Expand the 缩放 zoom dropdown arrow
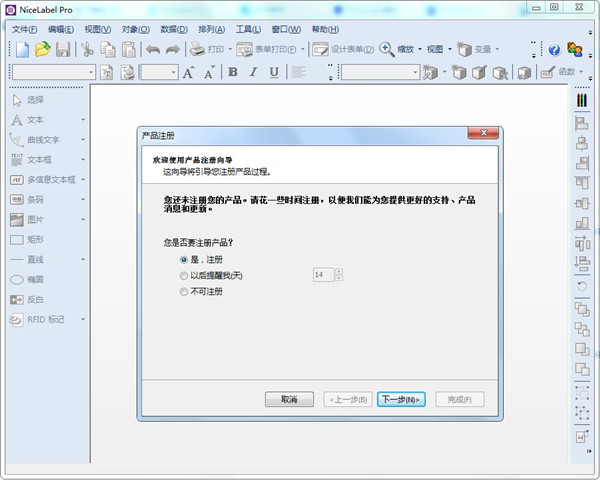This screenshot has height=480, width=600. coord(420,49)
